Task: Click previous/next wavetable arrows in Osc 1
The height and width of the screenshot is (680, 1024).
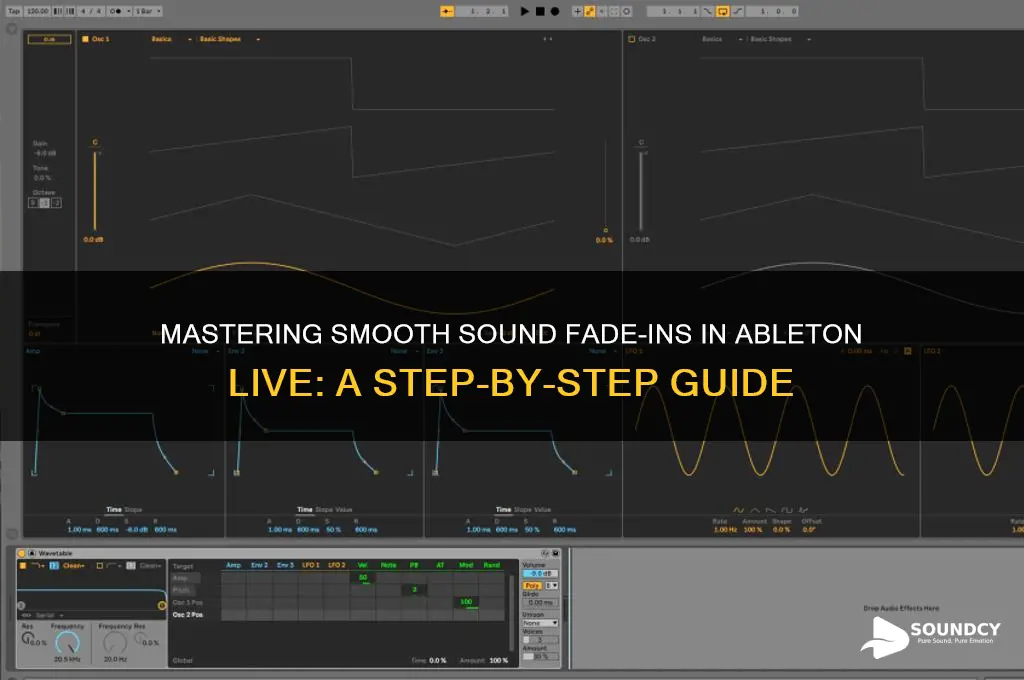Action: [547, 39]
